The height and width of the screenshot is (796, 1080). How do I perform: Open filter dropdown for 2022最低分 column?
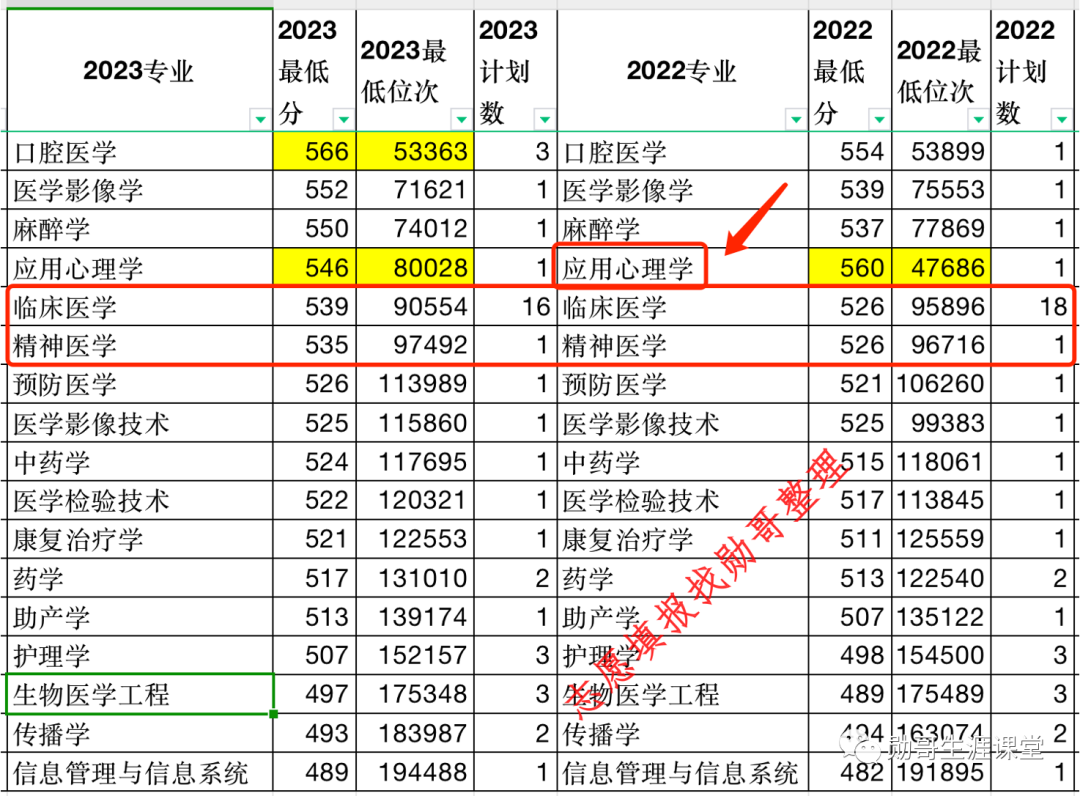tap(879, 119)
